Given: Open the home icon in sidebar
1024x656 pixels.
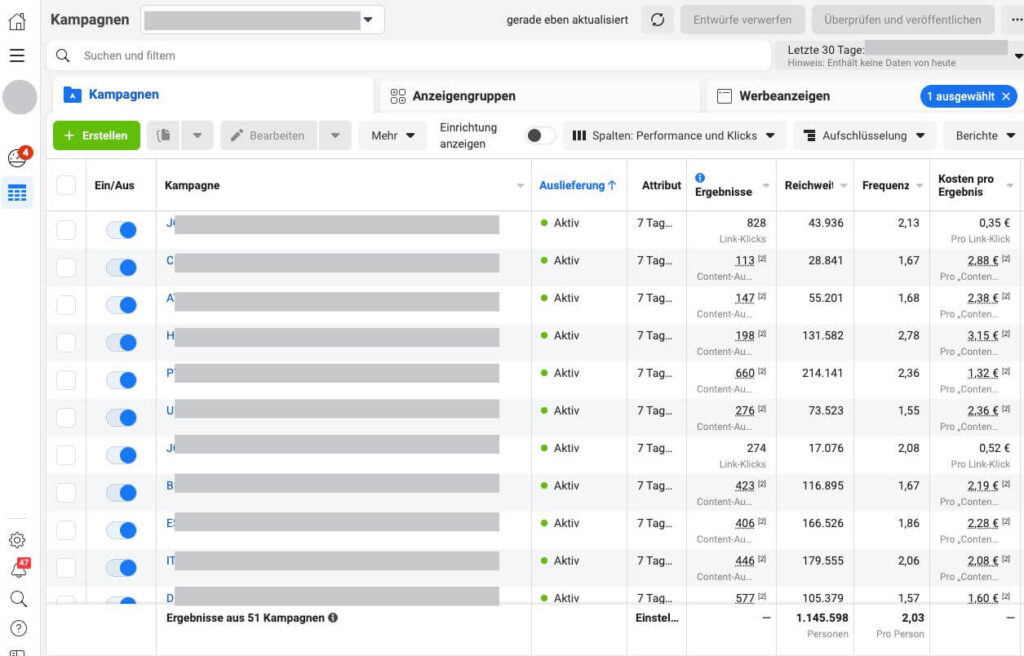Looking at the screenshot, I should (17, 21).
